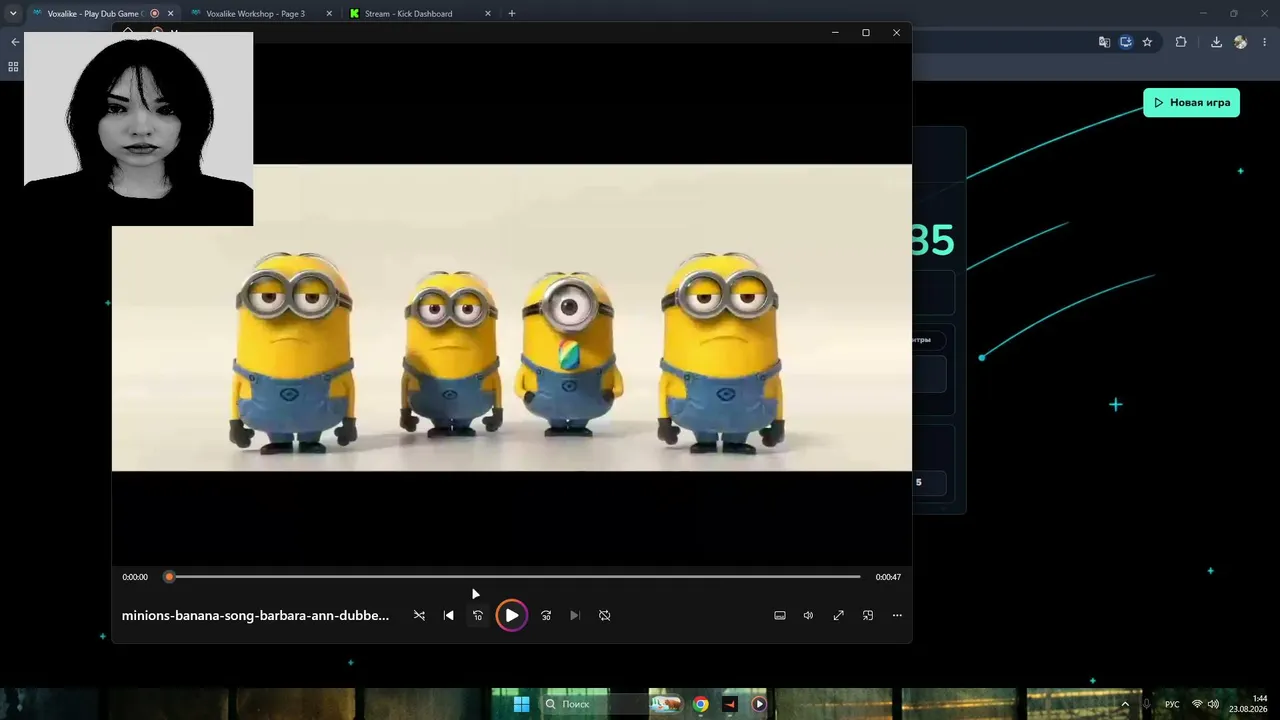The image size is (1280, 720).
Task: Go to the next track
Action: pyautogui.click(x=575, y=615)
